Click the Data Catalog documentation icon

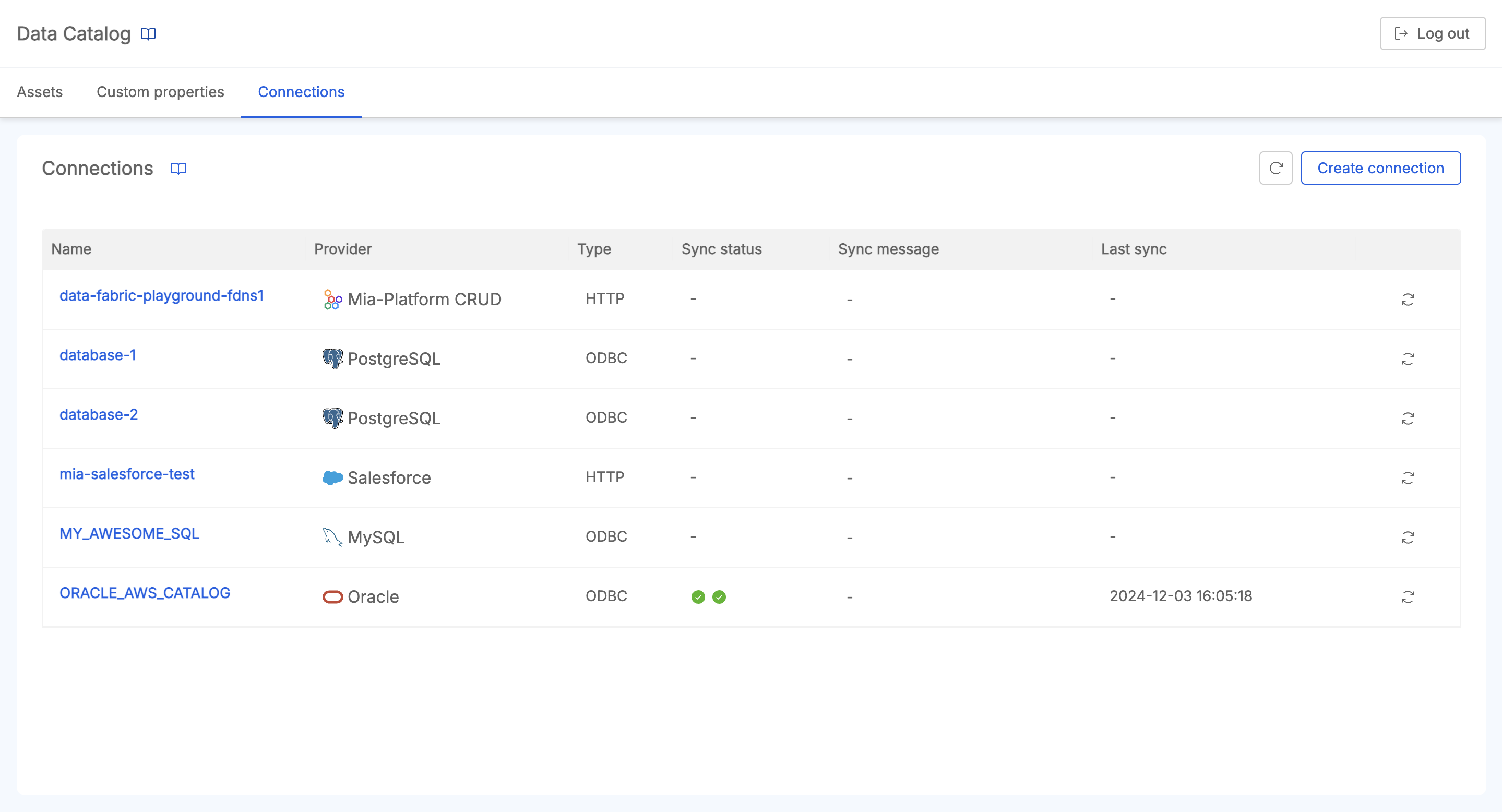pyautogui.click(x=148, y=33)
